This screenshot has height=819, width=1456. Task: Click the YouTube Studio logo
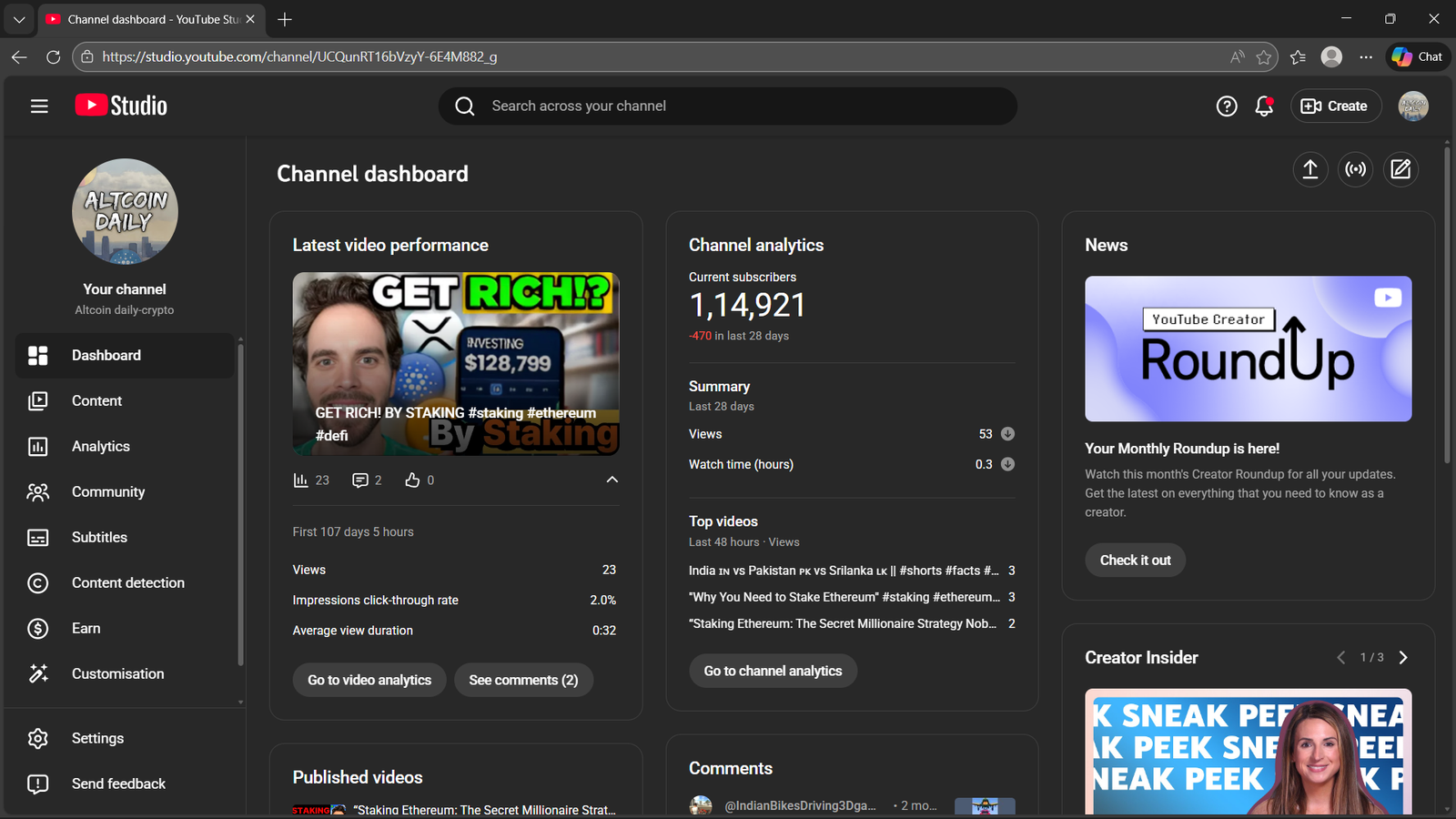[121, 106]
